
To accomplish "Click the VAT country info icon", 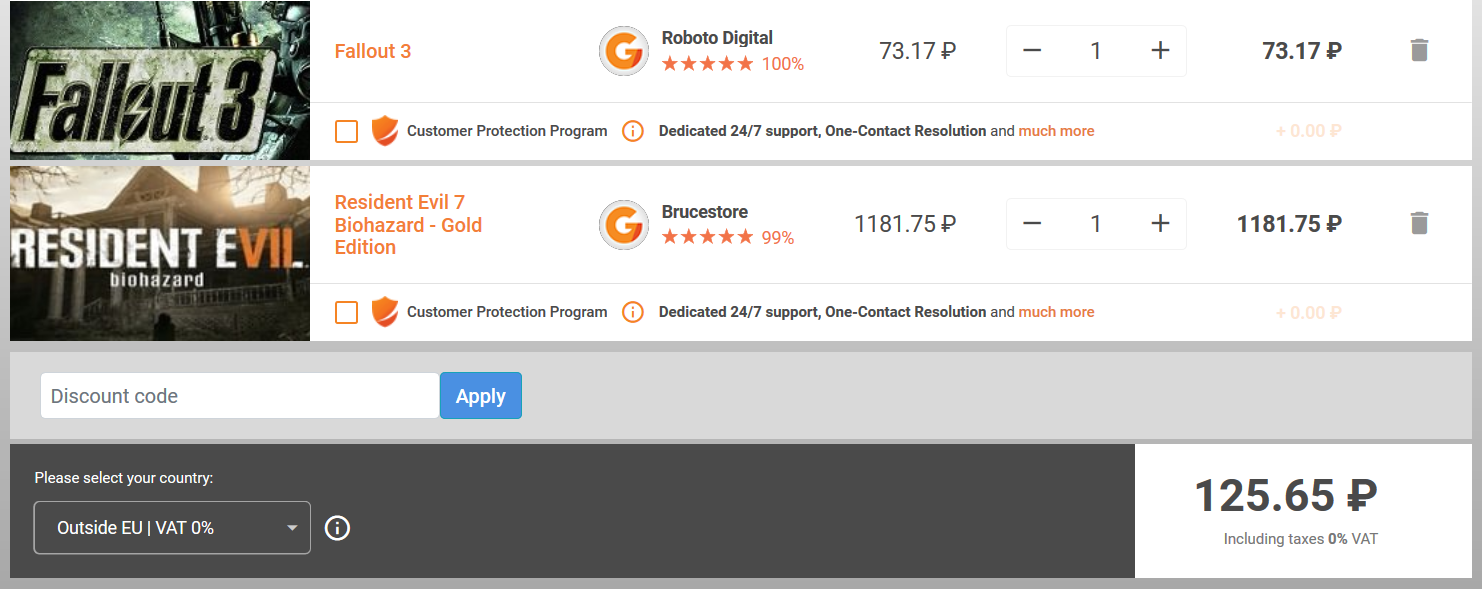I will click(338, 528).
